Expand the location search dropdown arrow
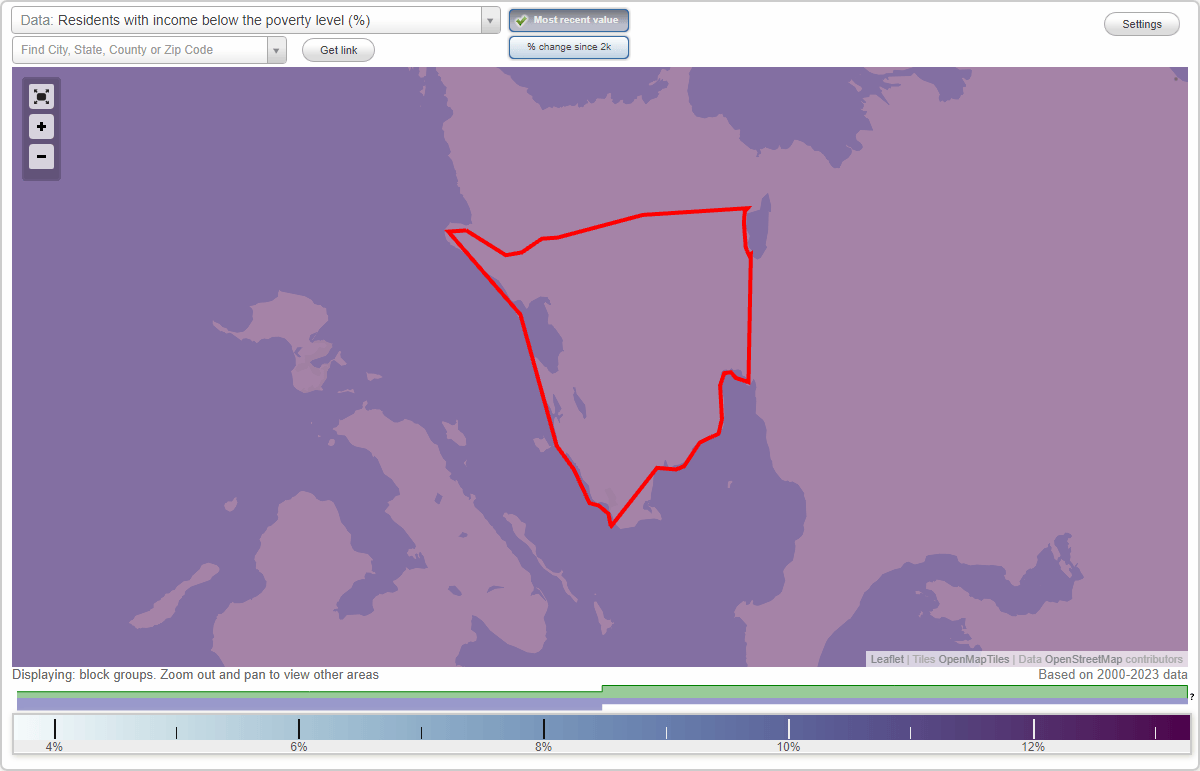This screenshot has width=1200, height=771. pos(276,50)
